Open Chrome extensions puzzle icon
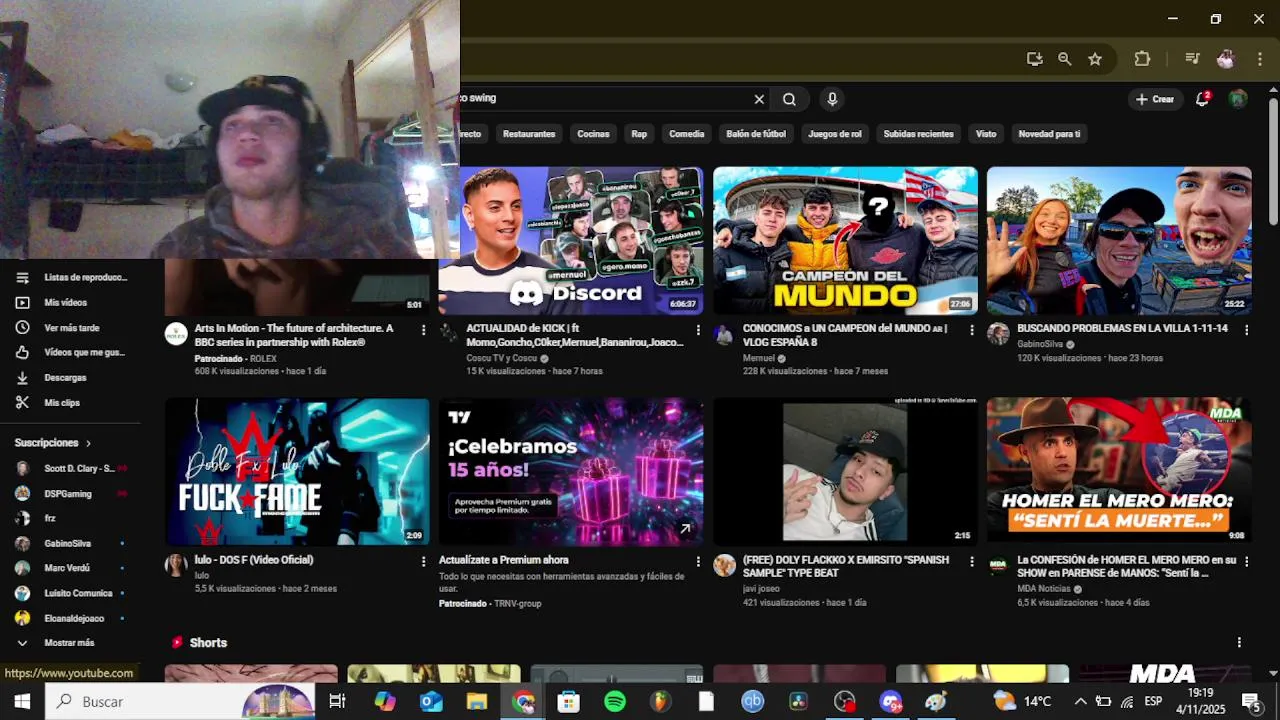 [x=1142, y=59]
